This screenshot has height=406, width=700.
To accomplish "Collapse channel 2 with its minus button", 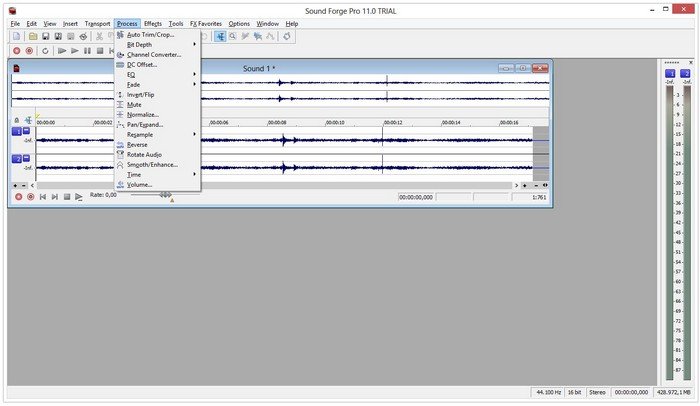I will pos(26,158).
